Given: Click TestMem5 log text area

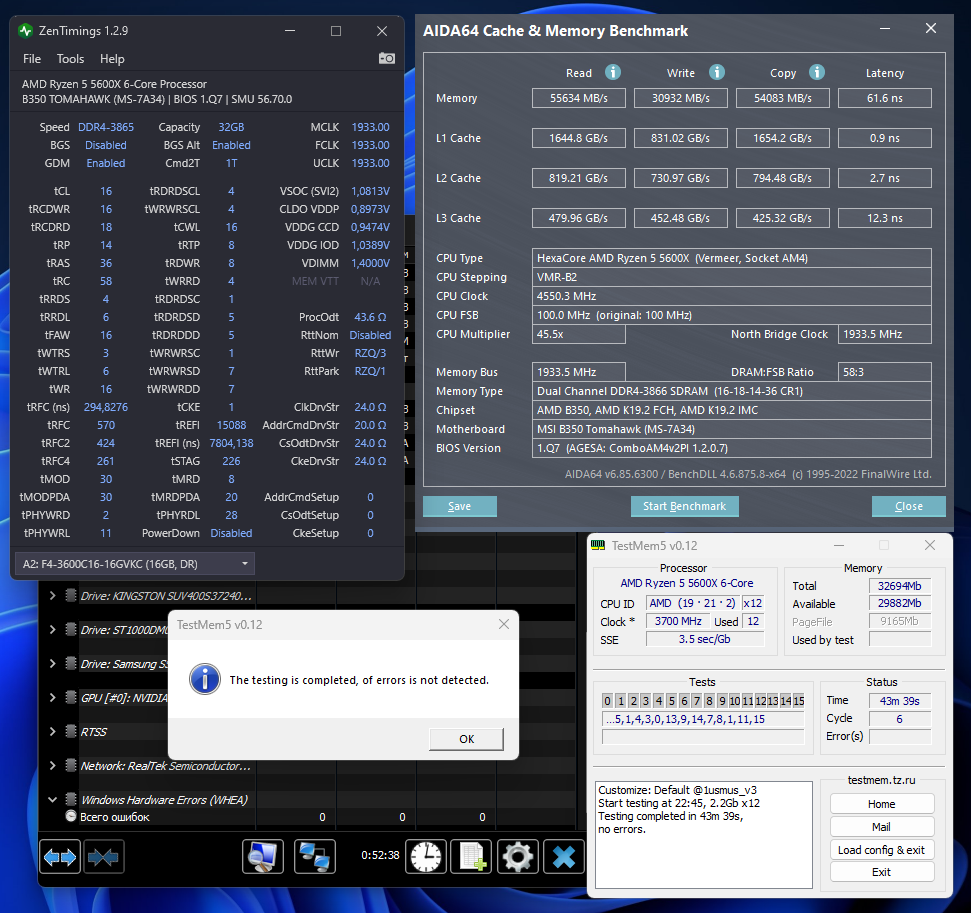Looking at the screenshot, I should 703,834.
